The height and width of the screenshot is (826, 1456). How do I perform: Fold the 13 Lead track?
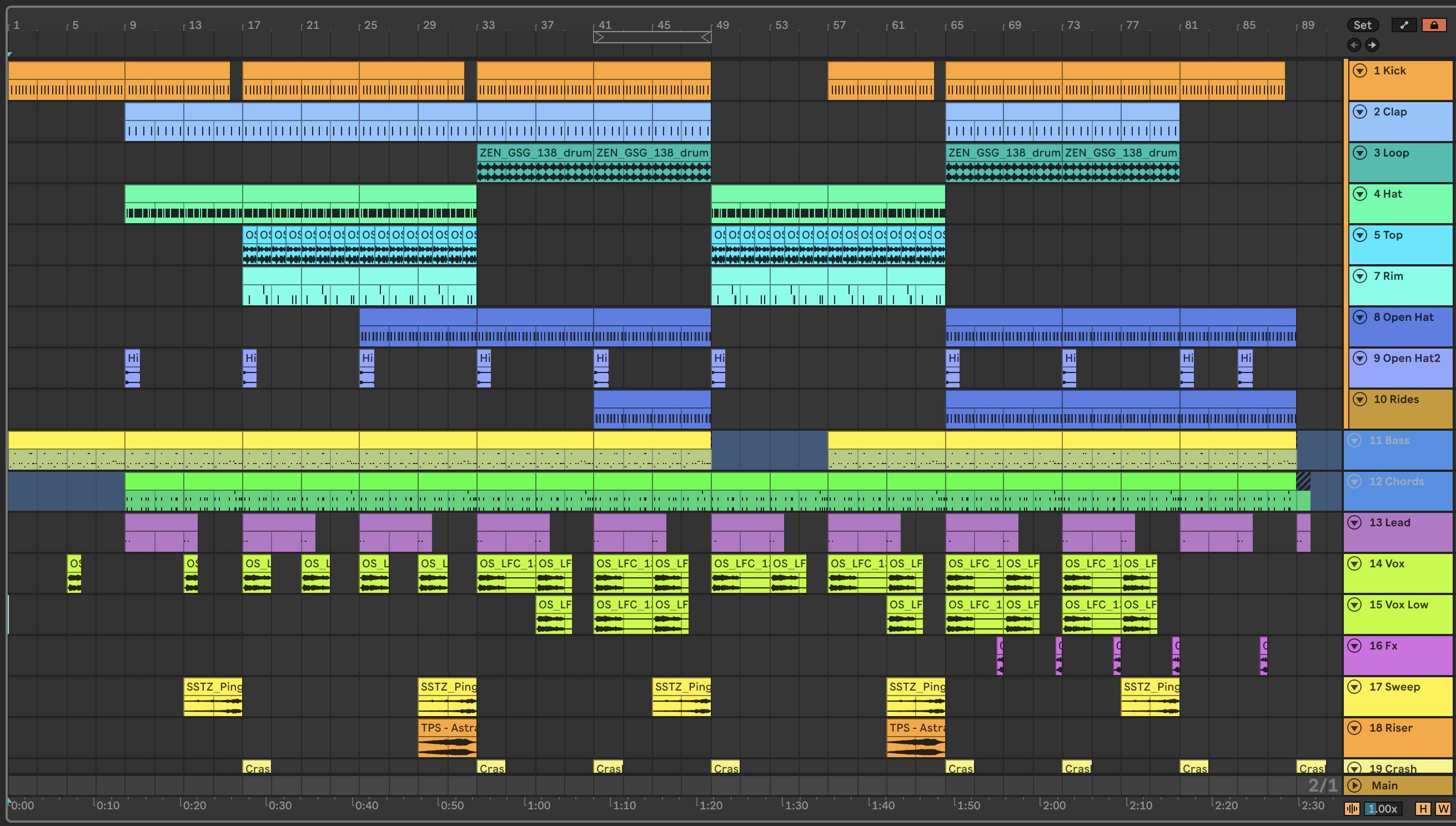click(x=1354, y=522)
